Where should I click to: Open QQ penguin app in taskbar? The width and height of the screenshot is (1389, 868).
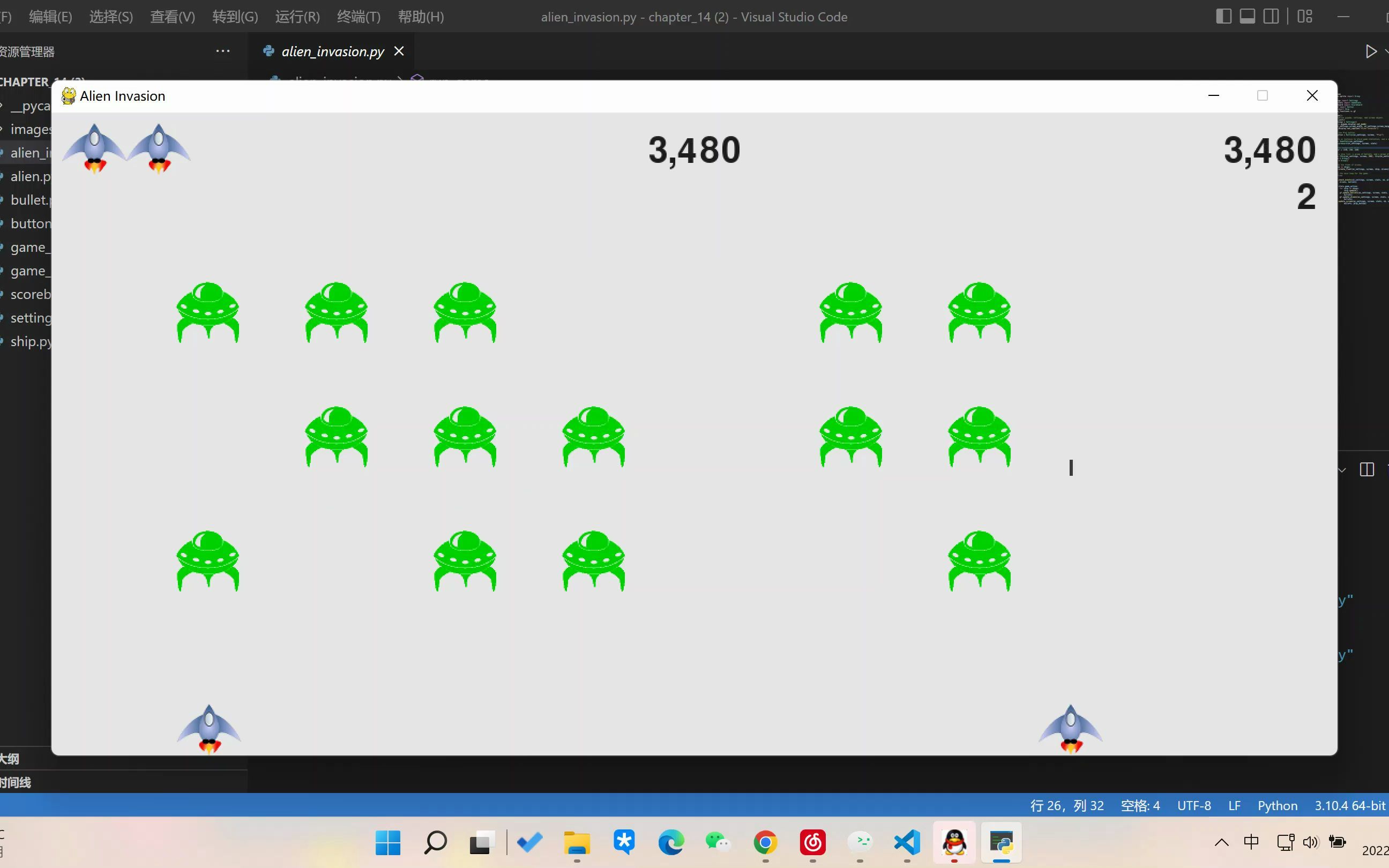(954, 843)
